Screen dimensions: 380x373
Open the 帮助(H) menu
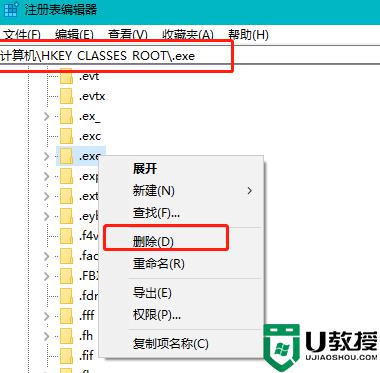pyautogui.click(x=248, y=34)
